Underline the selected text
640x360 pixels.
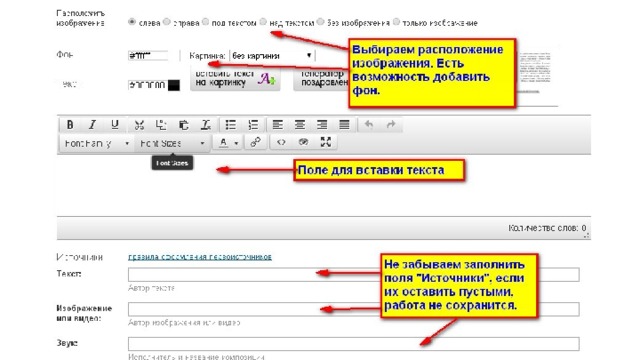115,125
